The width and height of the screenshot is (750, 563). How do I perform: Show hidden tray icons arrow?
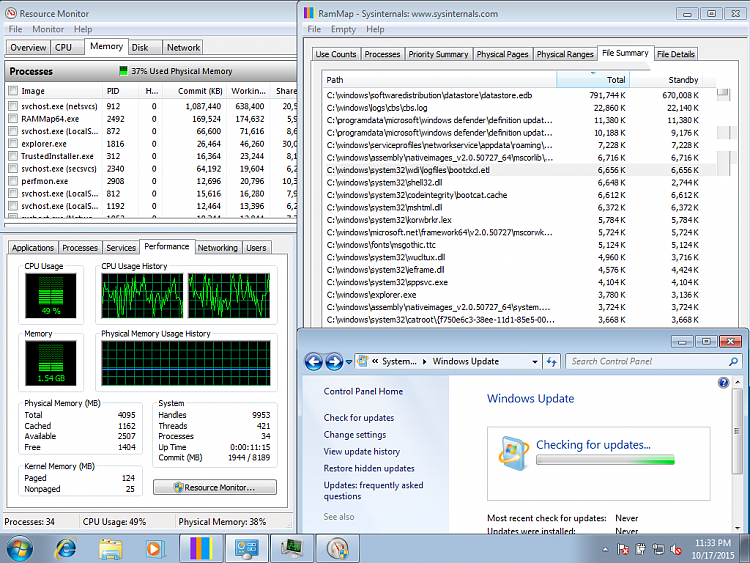click(x=605, y=550)
